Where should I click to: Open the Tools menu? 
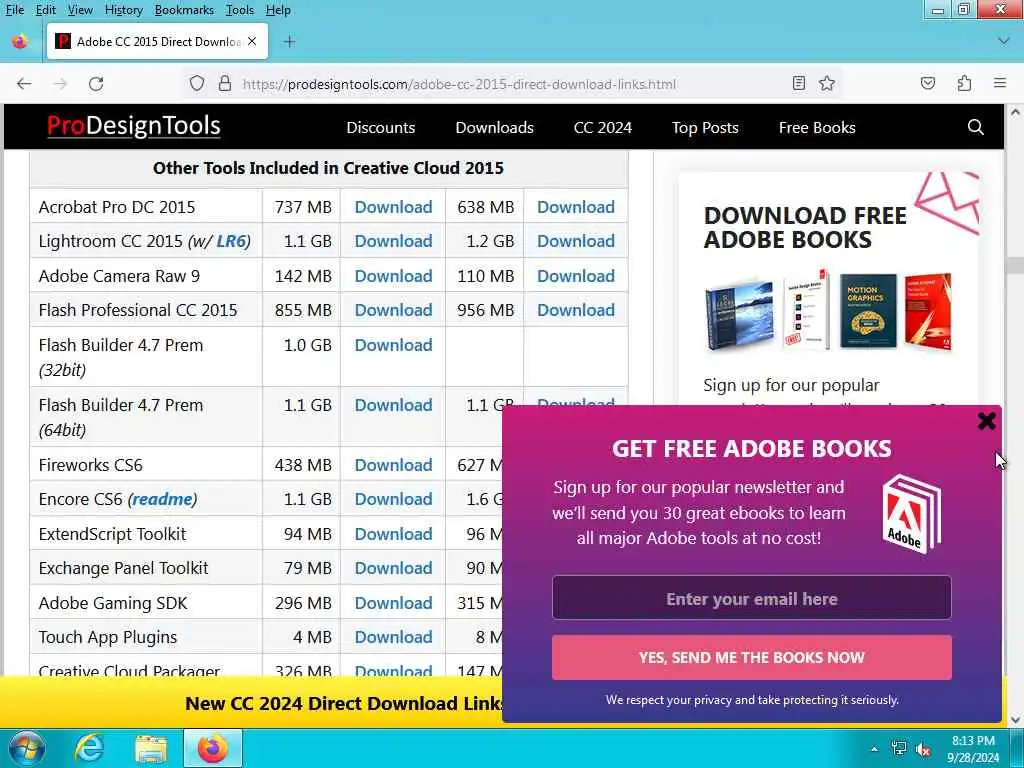point(240,10)
